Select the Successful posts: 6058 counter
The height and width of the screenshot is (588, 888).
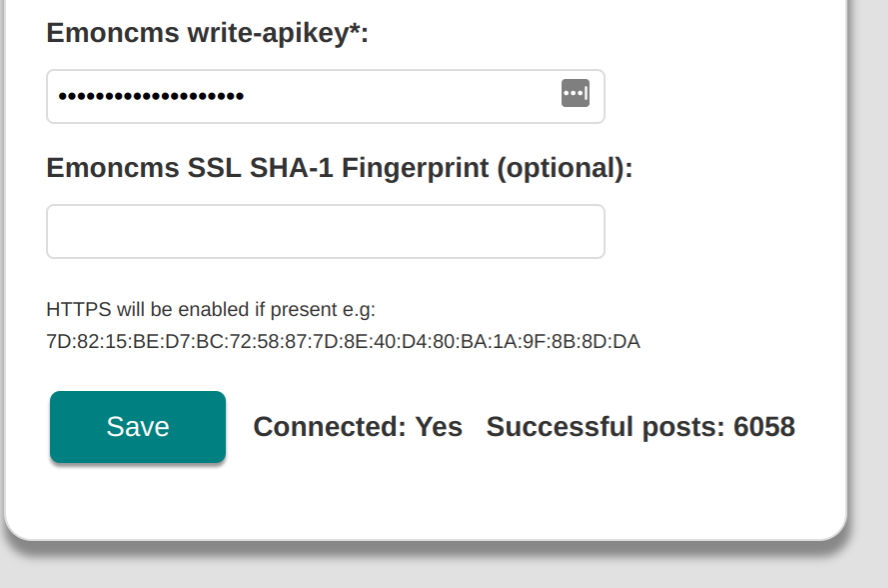tap(639, 427)
